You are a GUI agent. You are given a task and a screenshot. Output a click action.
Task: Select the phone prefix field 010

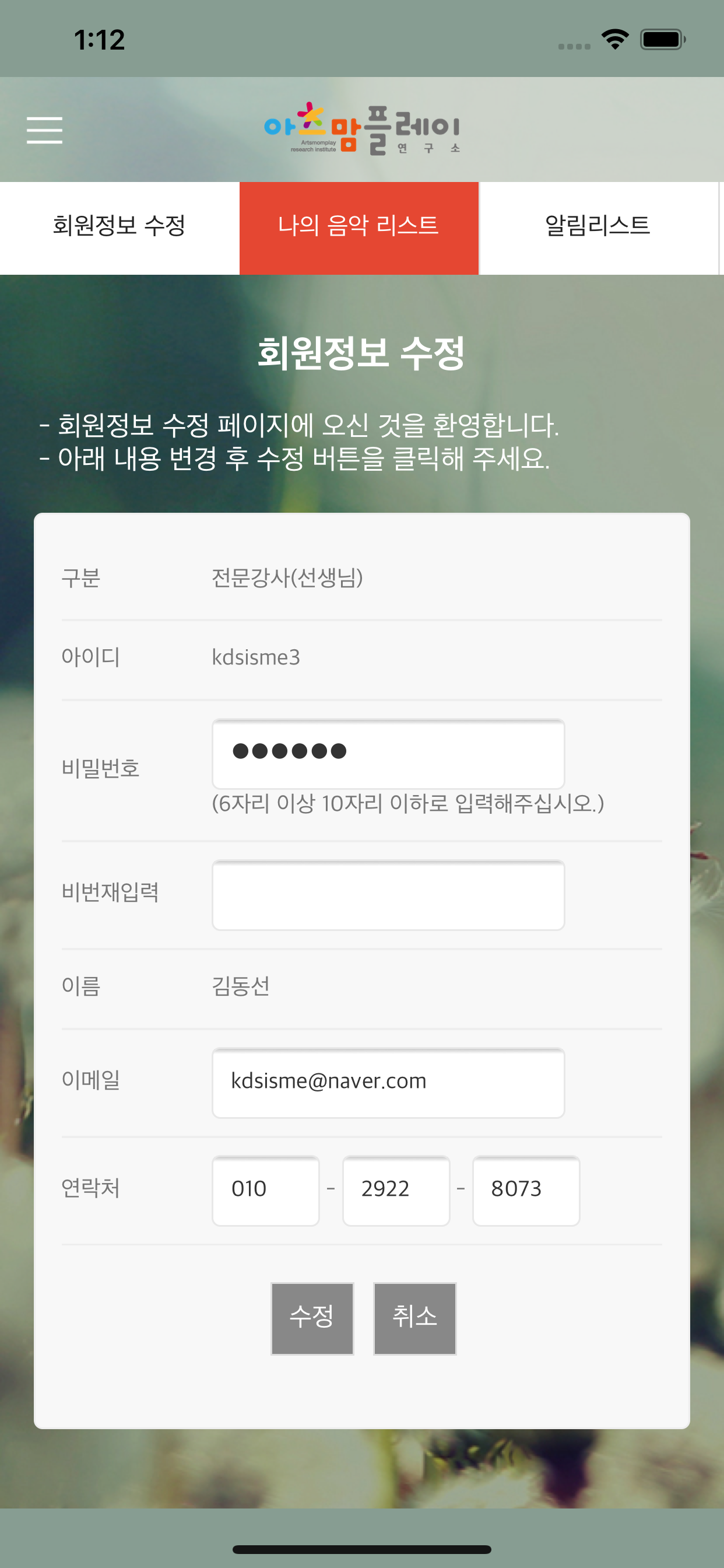[265, 1190]
